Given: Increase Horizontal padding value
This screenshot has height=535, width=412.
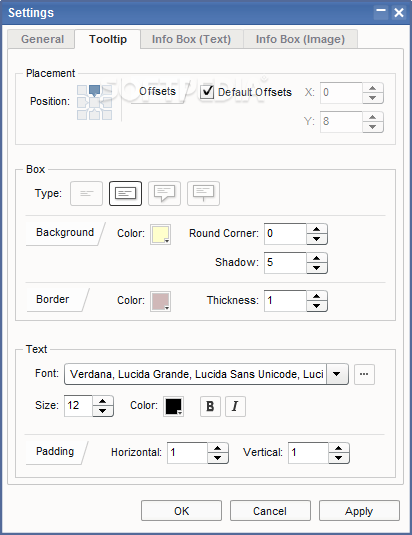Looking at the screenshot, I should pos(218,448).
